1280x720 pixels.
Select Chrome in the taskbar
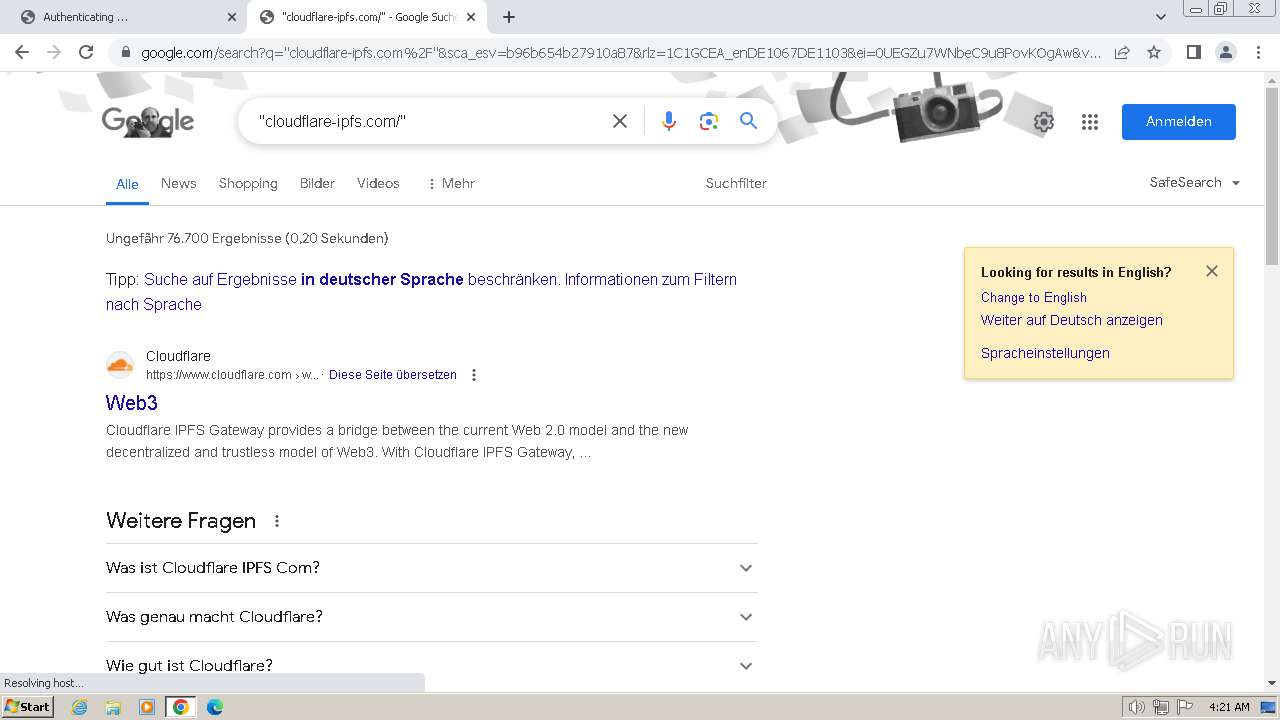pos(181,707)
